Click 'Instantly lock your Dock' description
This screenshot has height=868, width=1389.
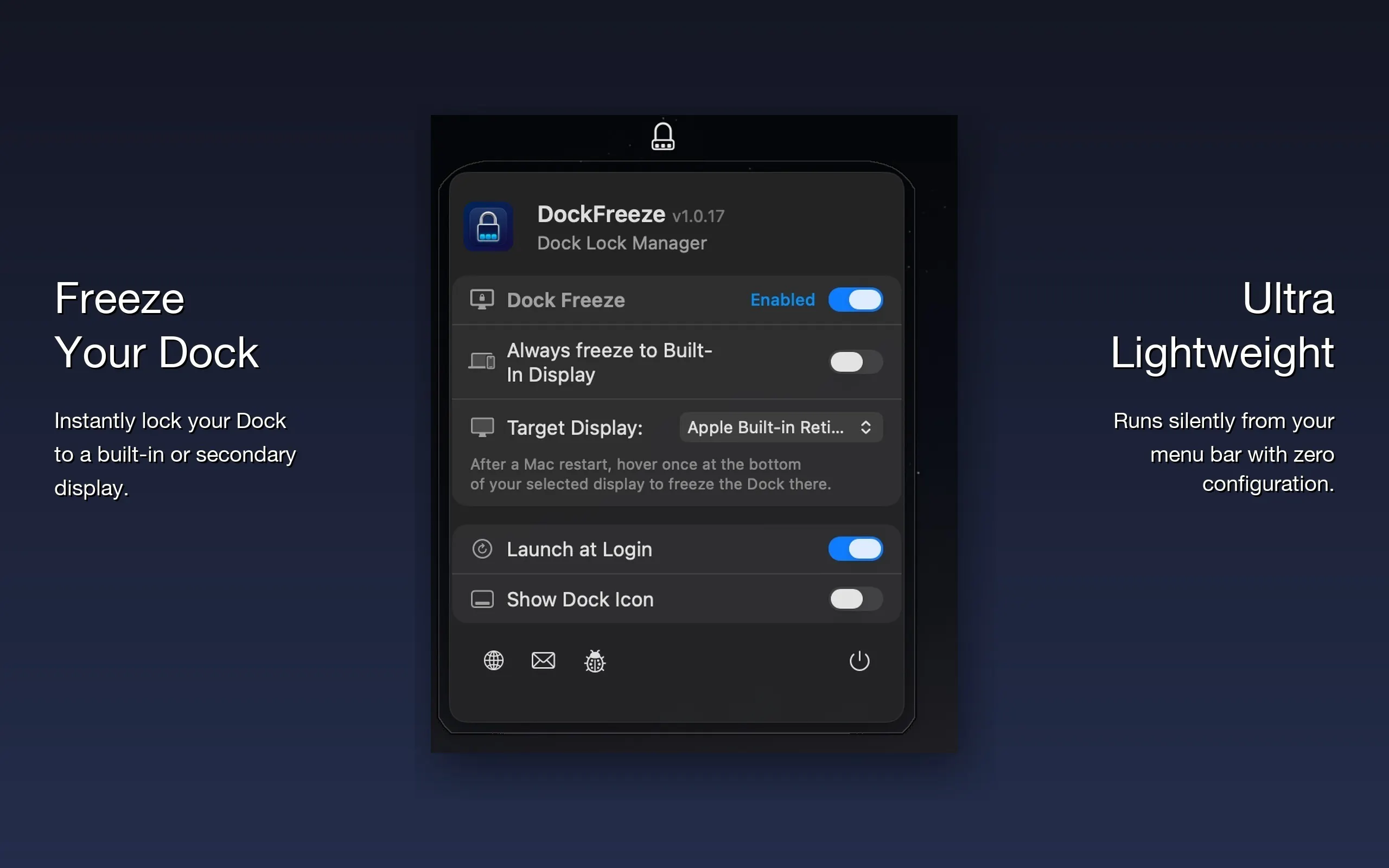(x=175, y=454)
